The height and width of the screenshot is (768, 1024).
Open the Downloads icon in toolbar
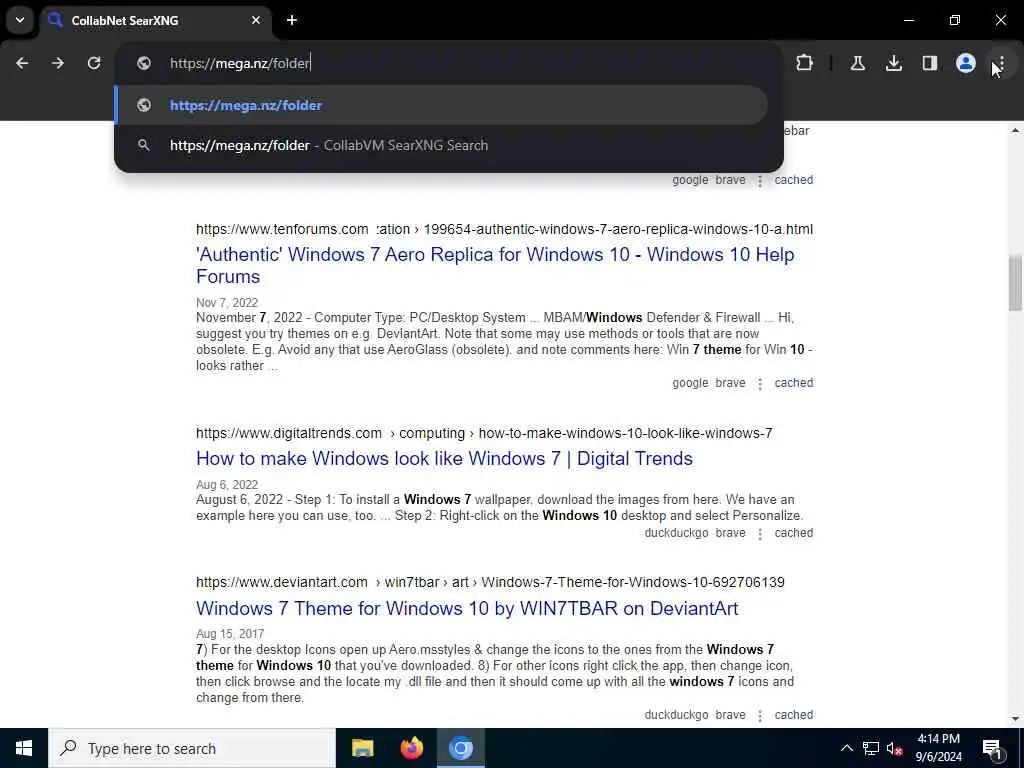tap(894, 63)
